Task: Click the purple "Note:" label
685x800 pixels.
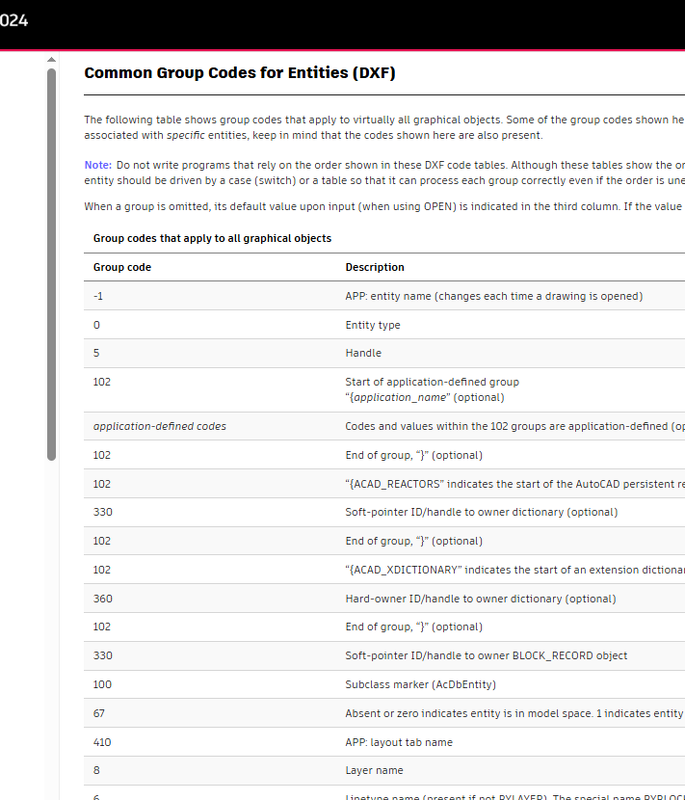Action: click(x=98, y=164)
